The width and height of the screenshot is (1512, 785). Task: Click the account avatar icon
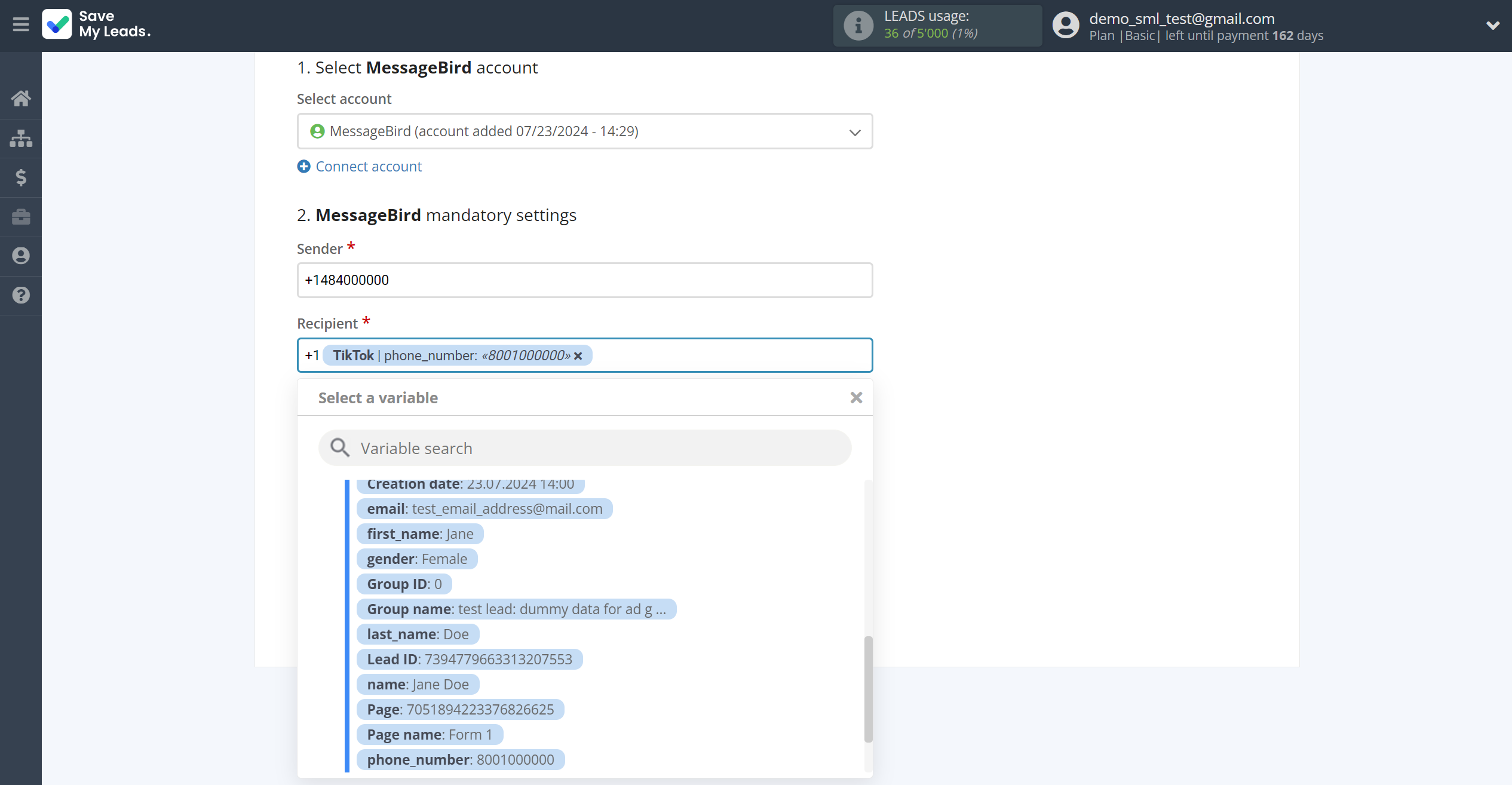(x=1066, y=26)
